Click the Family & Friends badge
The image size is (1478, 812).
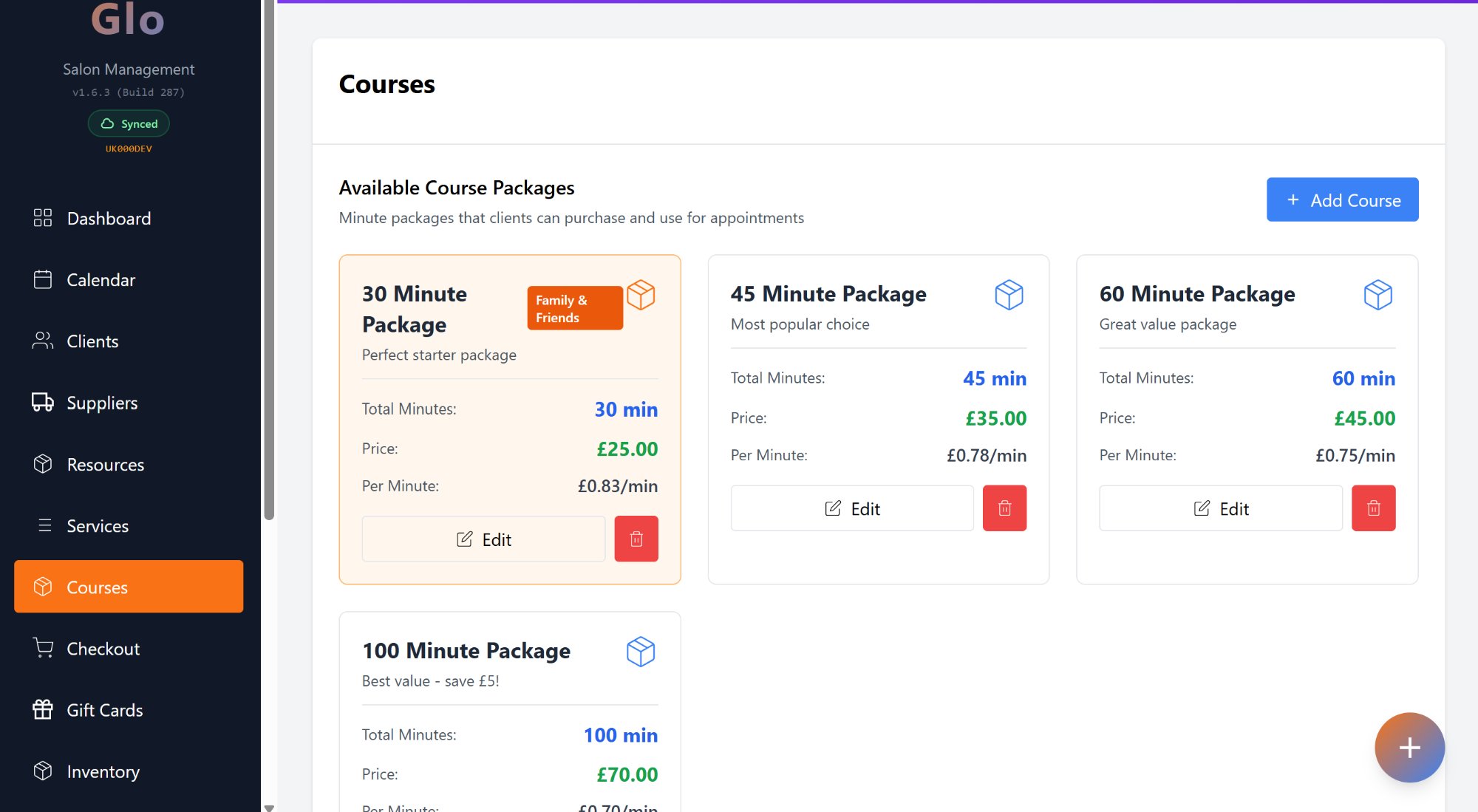click(x=574, y=307)
